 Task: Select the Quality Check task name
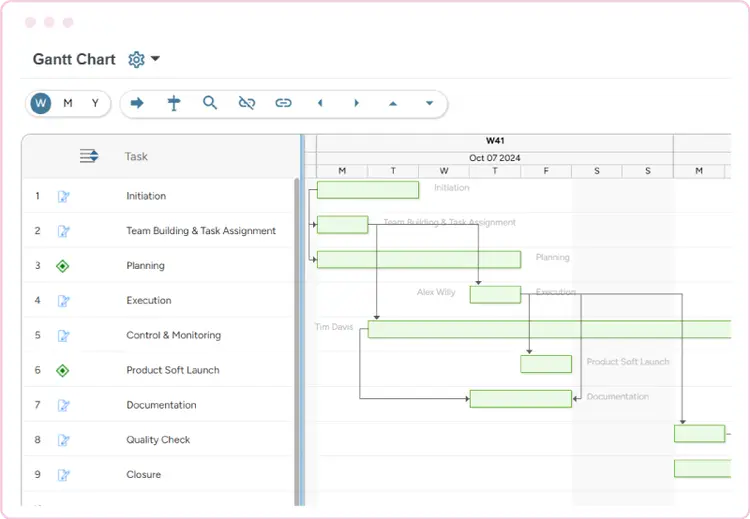(158, 440)
